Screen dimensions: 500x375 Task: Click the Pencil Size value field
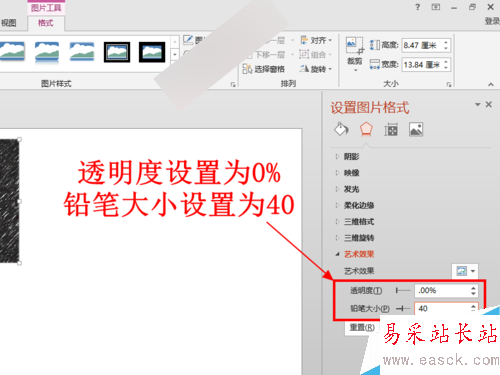pos(442,308)
